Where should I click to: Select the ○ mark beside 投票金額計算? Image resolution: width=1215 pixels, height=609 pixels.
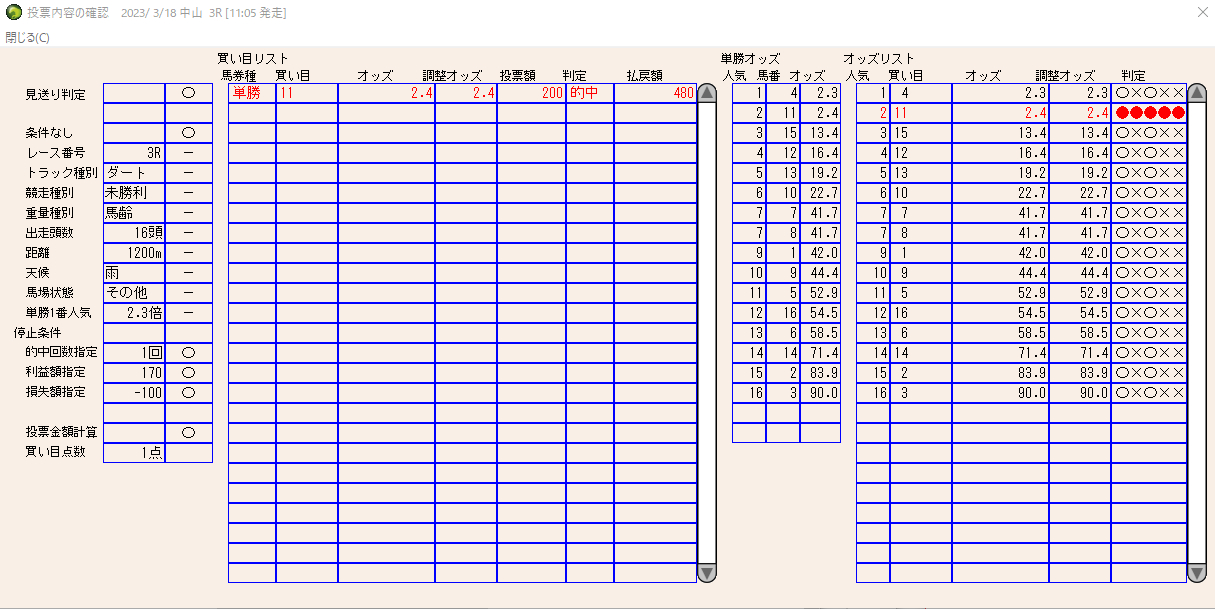tap(188, 433)
